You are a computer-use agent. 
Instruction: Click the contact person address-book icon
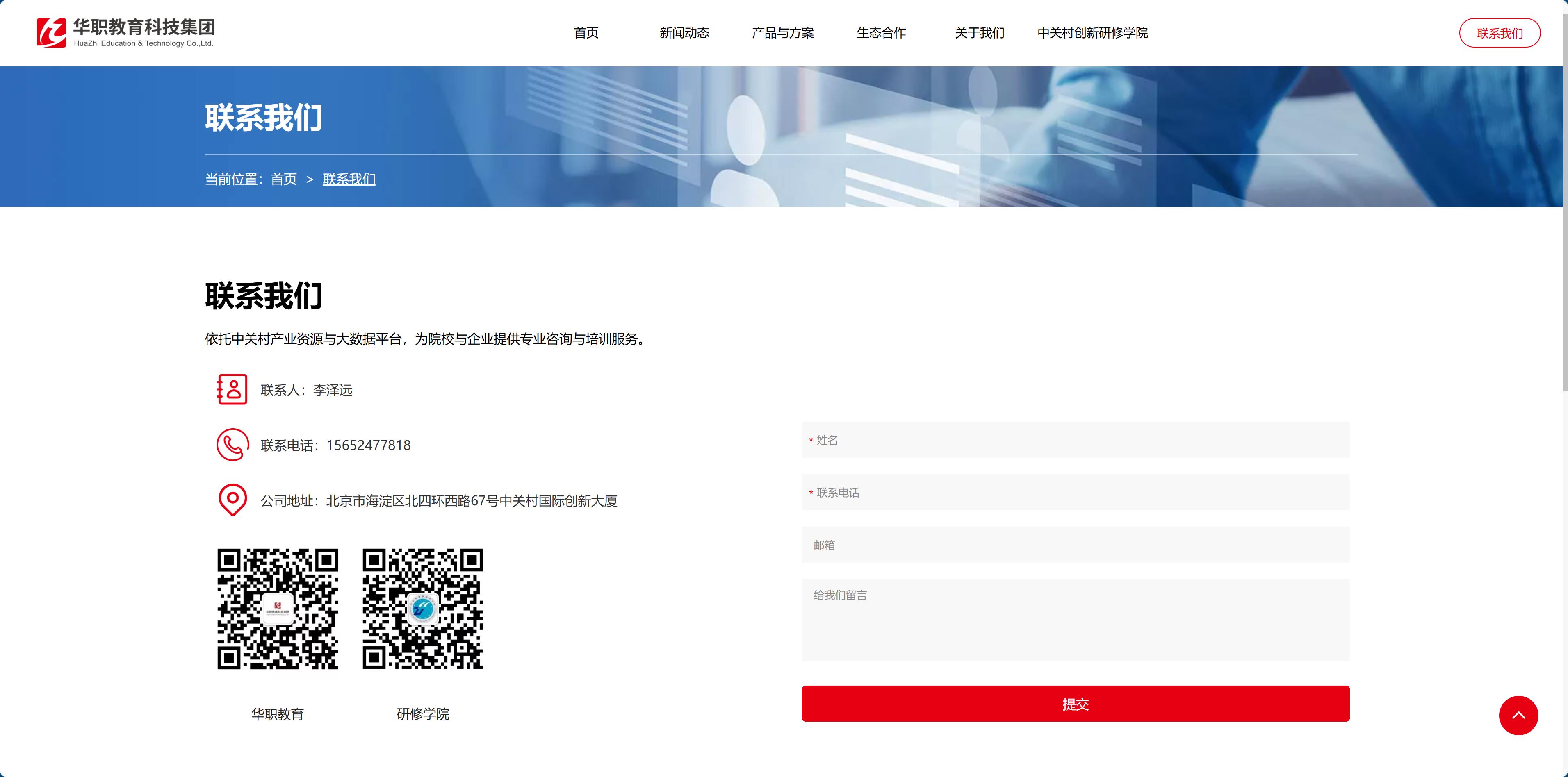(232, 389)
